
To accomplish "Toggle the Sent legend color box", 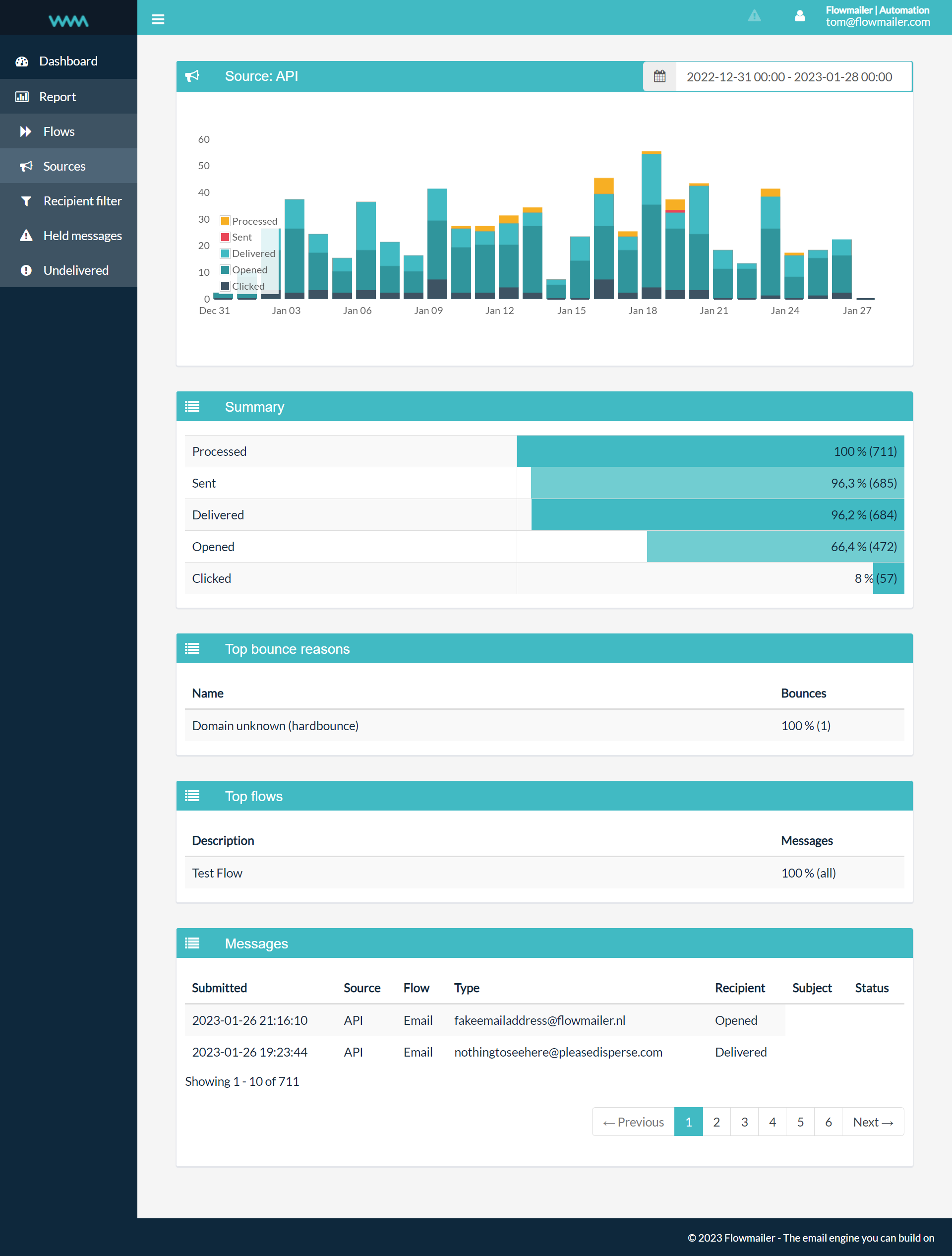I will click(225, 237).
